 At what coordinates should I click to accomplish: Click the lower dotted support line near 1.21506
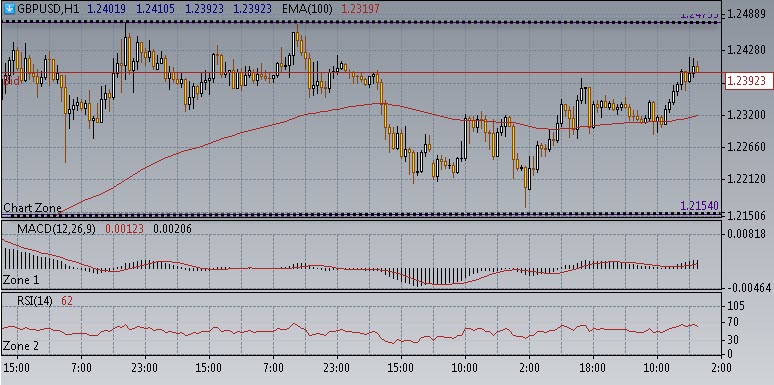[x=361, y=214]
